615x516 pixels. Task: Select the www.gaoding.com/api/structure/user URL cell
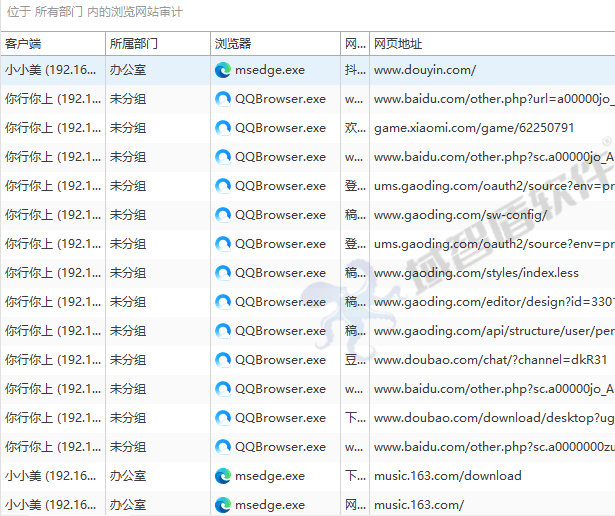tap(492, 331)
